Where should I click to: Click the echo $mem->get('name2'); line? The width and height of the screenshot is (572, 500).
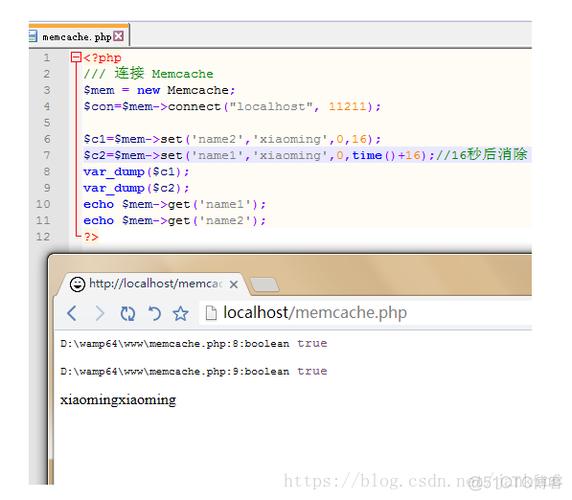pyautogui.click(x=175, y=221)
